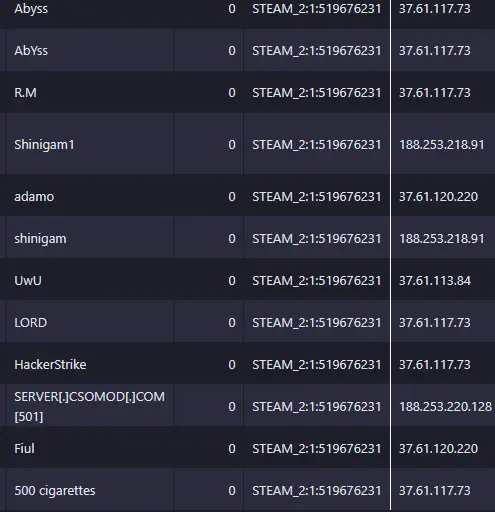Select the HackerStrike player entry
The width and height of the screenshot is (495, 512).
coord(50,365)
